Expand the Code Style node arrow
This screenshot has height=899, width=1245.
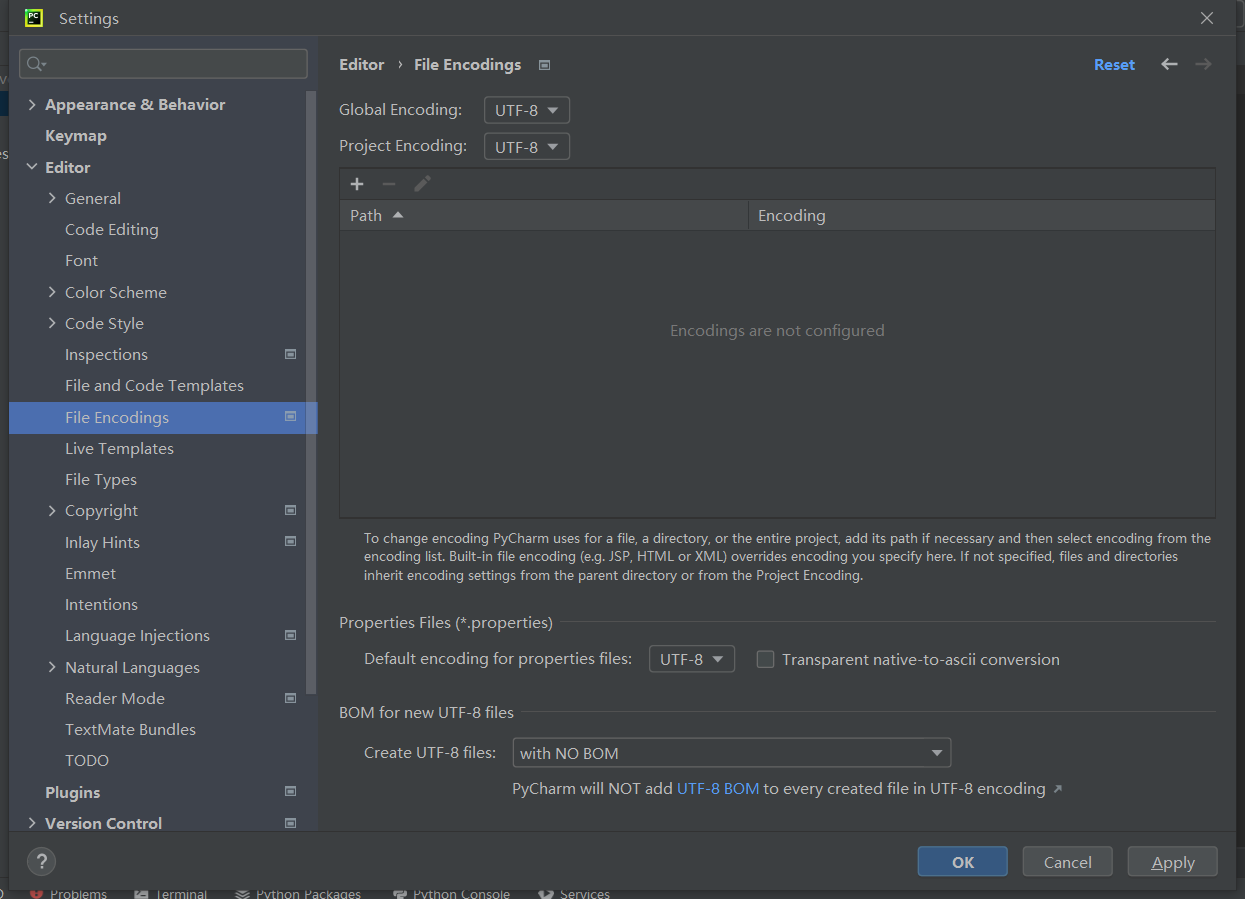tap(52, 323)
